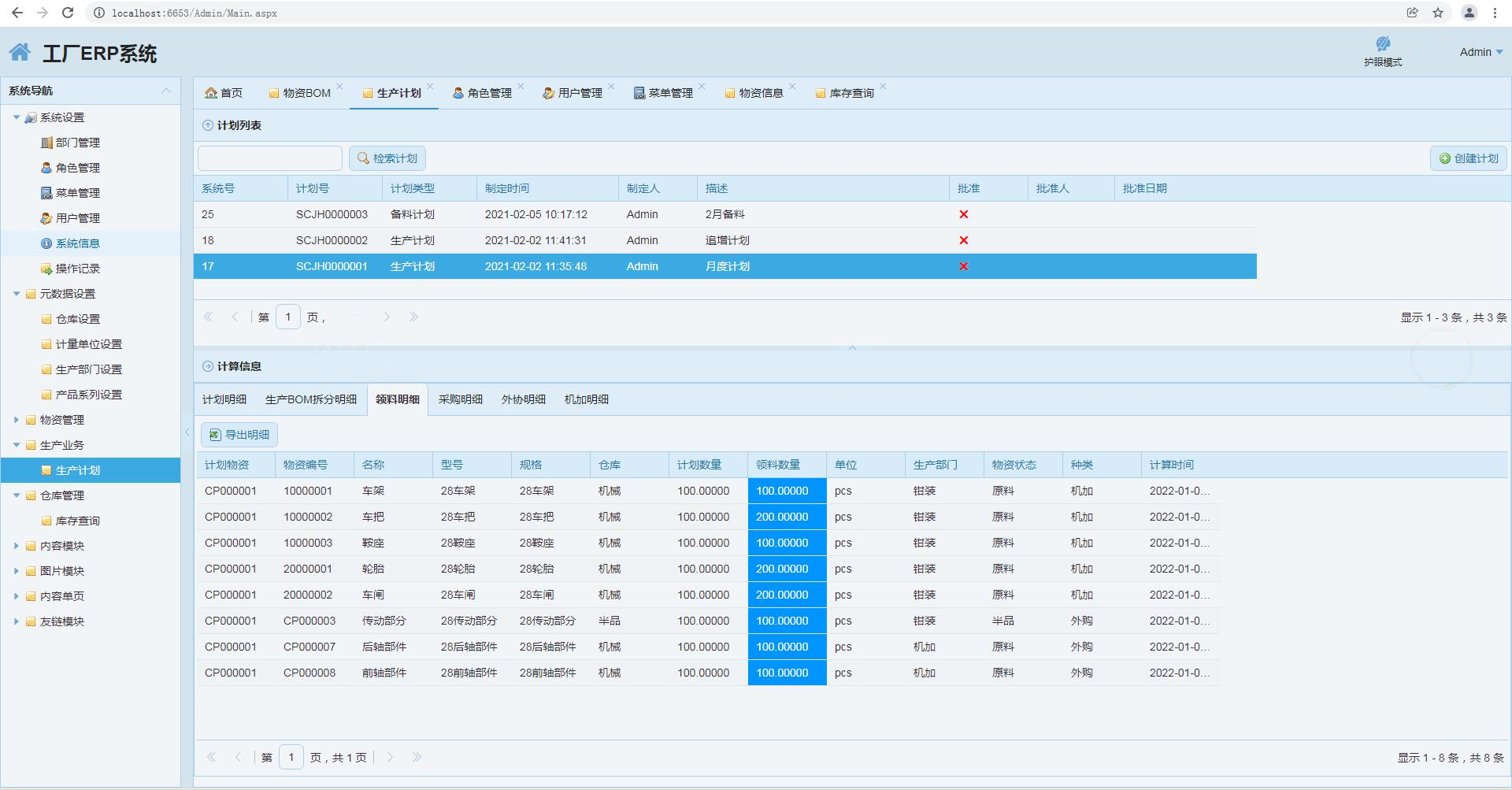Sort by the 领料数量 column header
1512x790 pixels.
click(x=787, y=465)
